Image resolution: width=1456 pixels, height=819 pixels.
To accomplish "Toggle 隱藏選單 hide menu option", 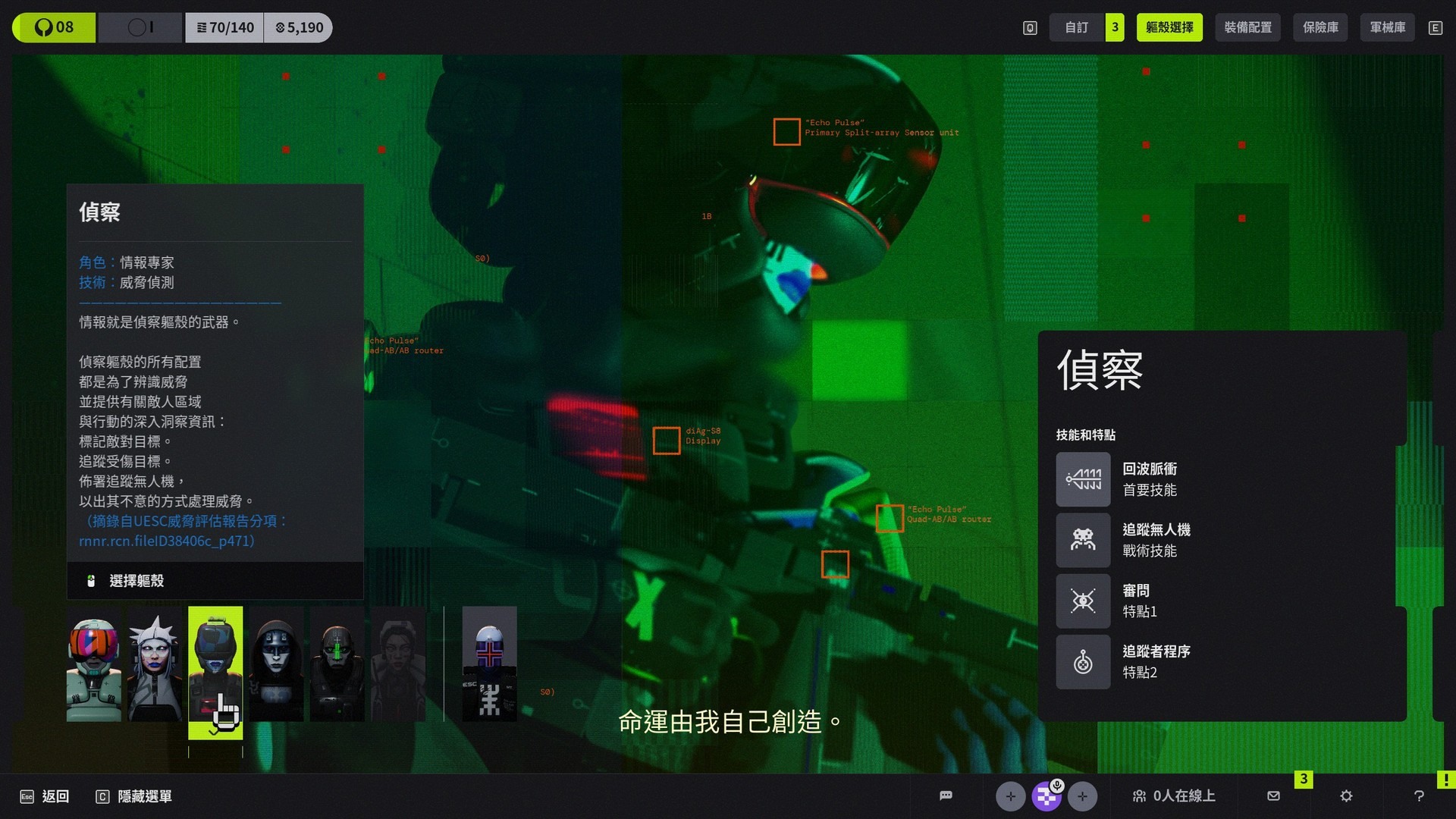I will tap(134, 796).
